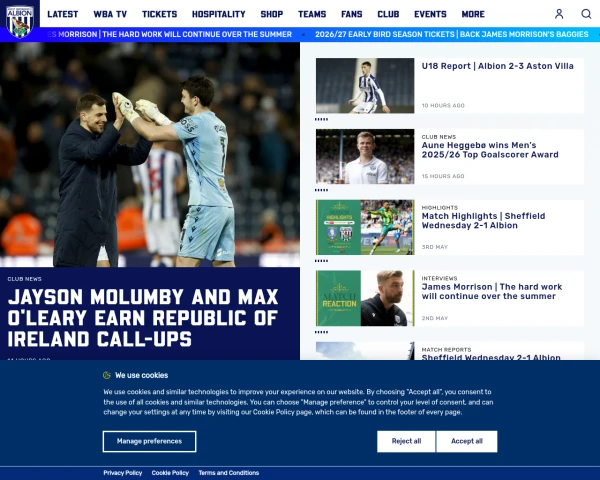Open the Molumby and O'Leary hero photo
The image size is (600, 480).
tap(150, 155)
